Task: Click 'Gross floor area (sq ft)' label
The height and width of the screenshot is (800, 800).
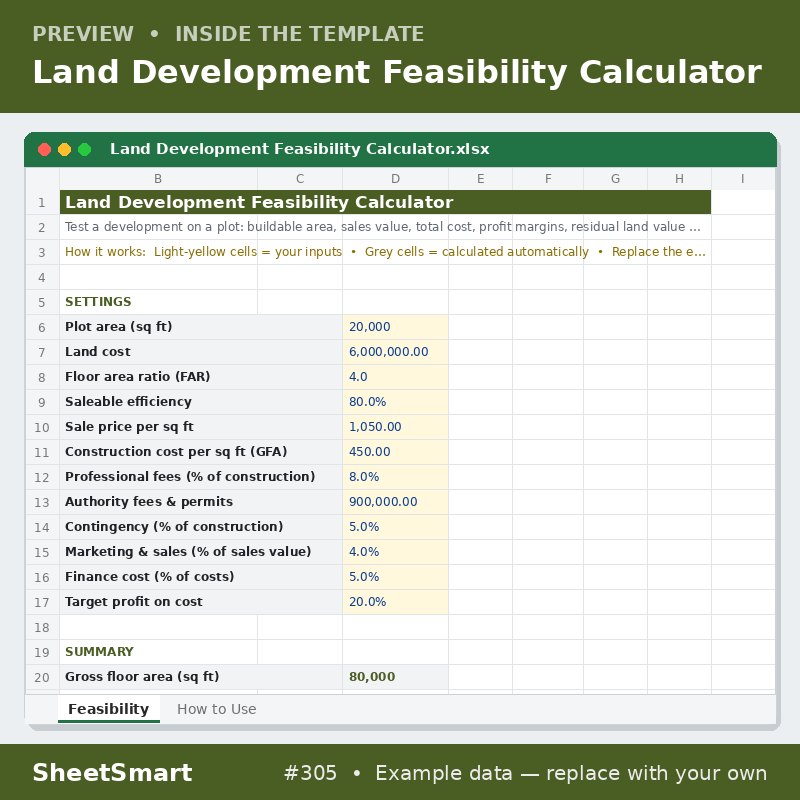Action: pyautogui.click(x=142, y=677)
